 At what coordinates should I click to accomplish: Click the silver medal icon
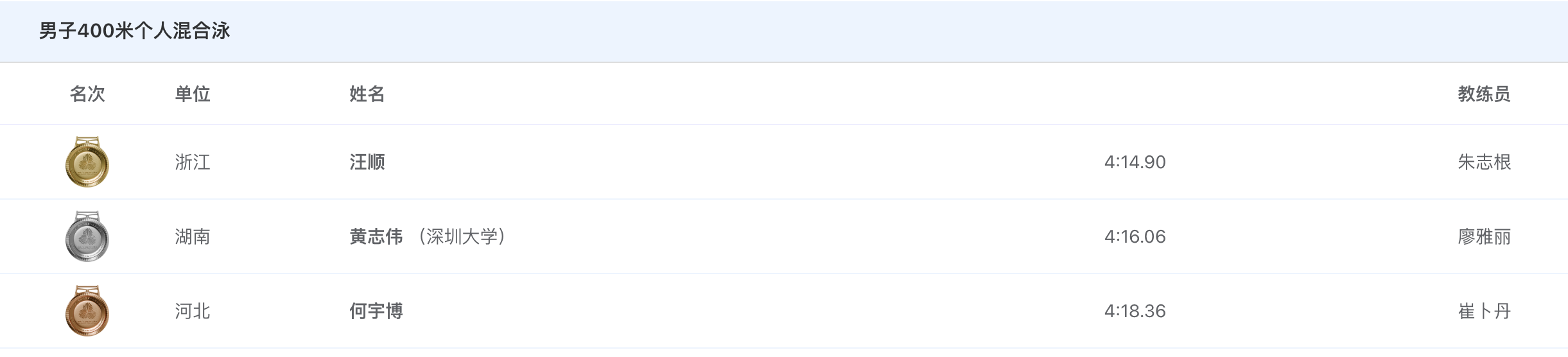87,237
